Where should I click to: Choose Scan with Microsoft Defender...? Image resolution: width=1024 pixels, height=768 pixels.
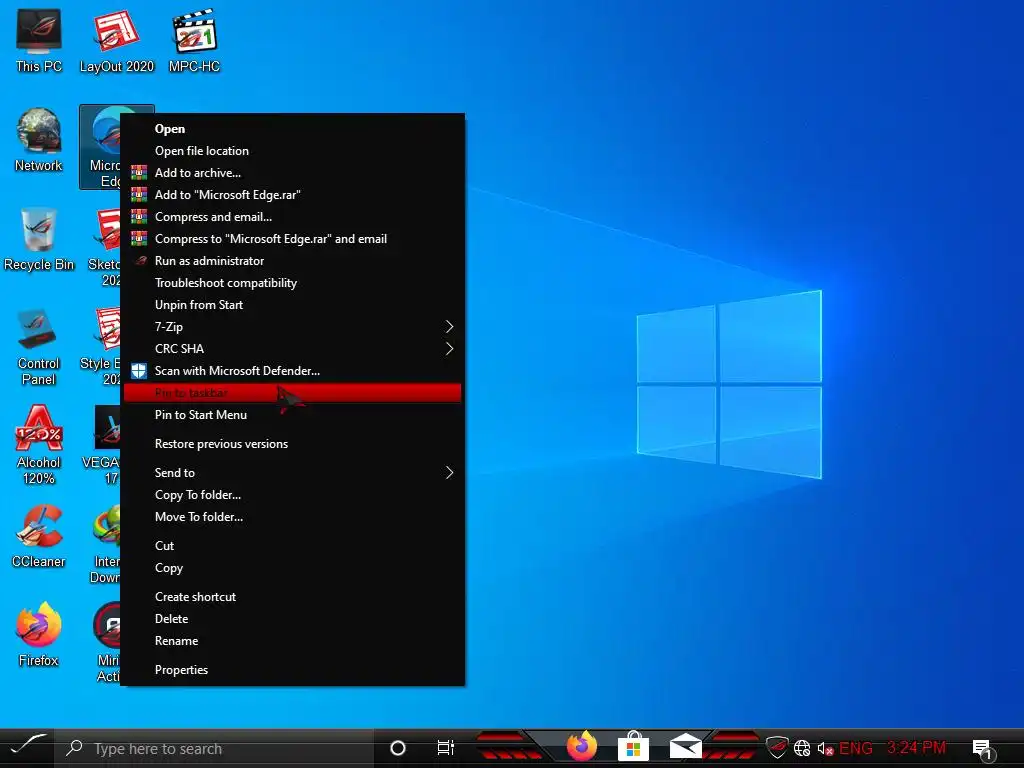pos(293,371)
